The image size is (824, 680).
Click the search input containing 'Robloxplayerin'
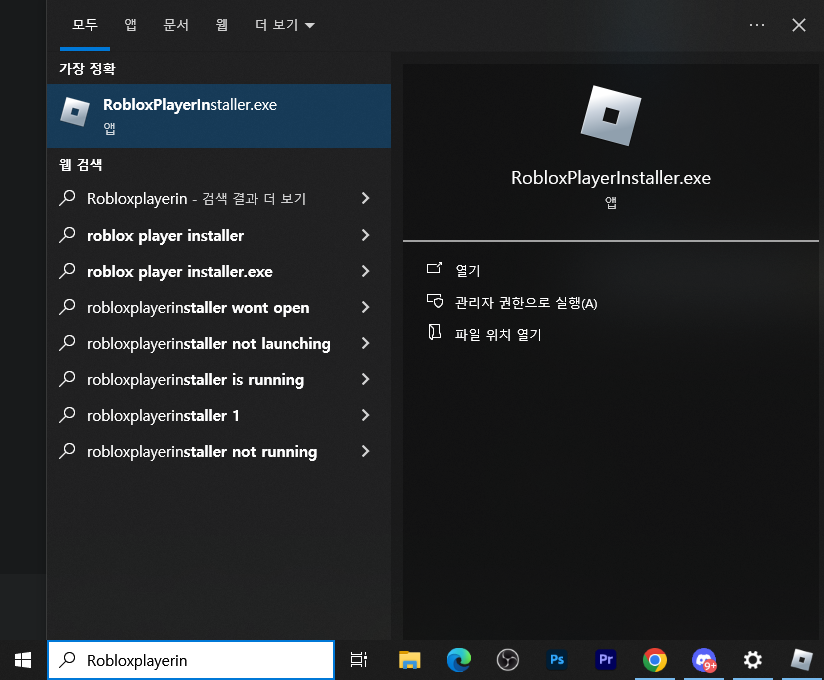click(191, 660)
